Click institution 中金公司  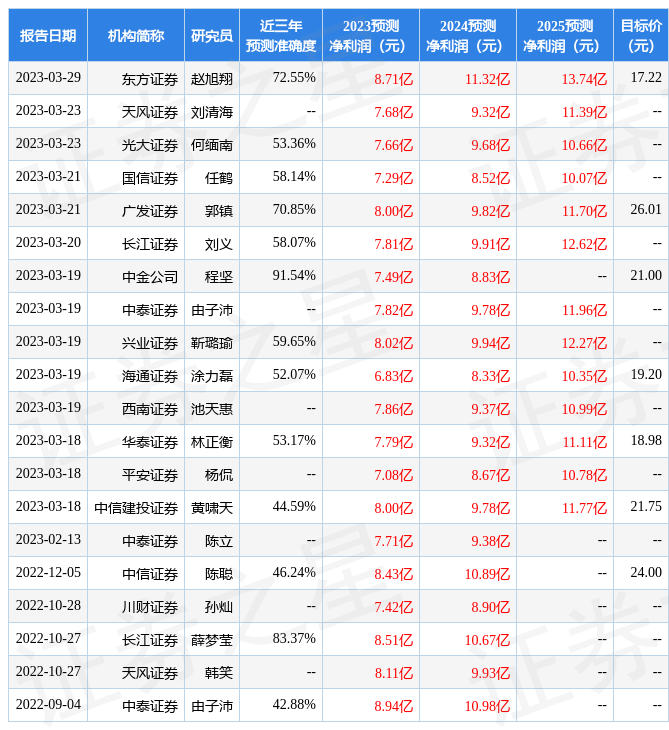149,277
